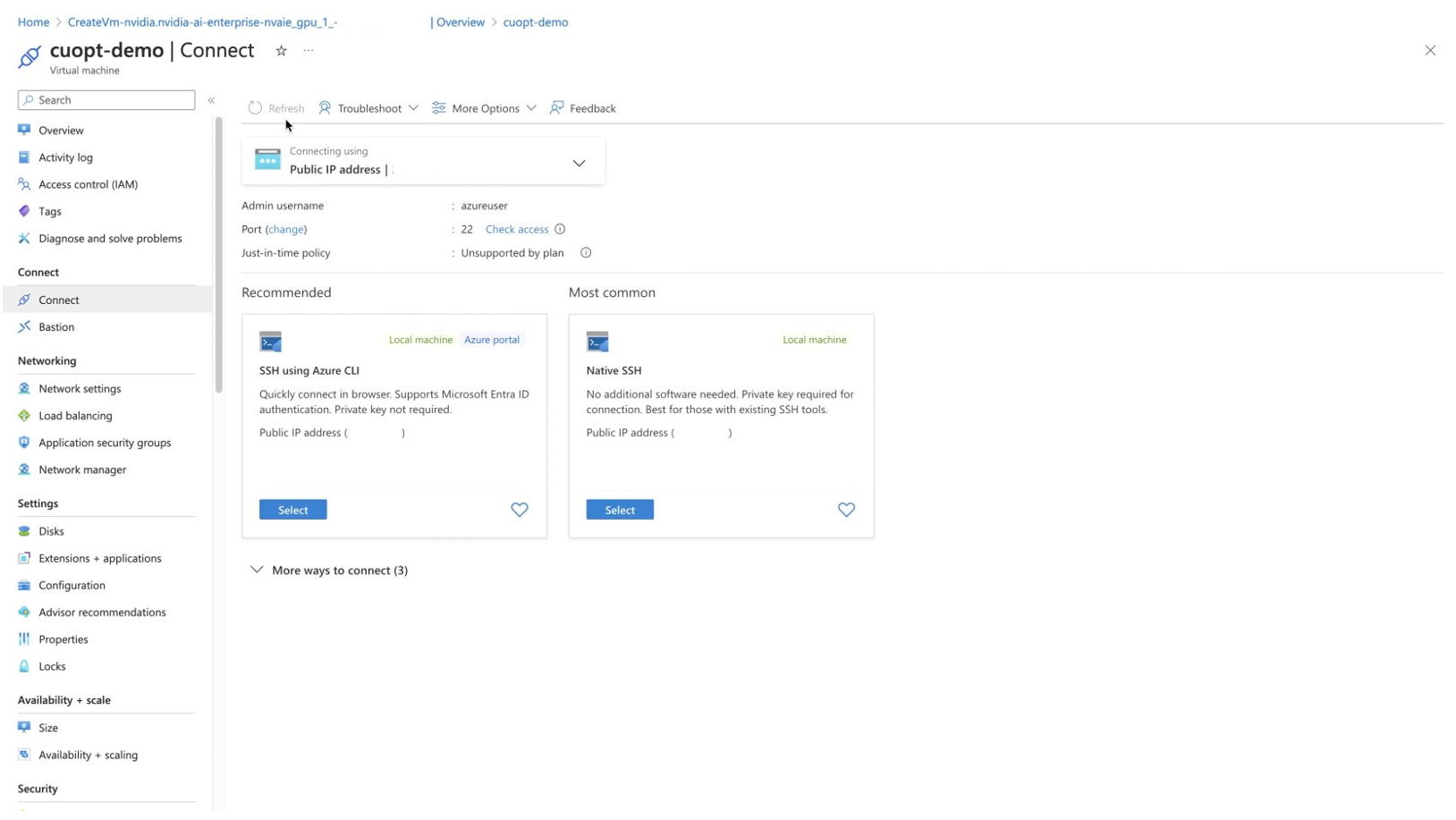Viewport: 1456px width, 820px height.
Task: Expand Connecting using Public IP address selector
Action: pos(579,164)
